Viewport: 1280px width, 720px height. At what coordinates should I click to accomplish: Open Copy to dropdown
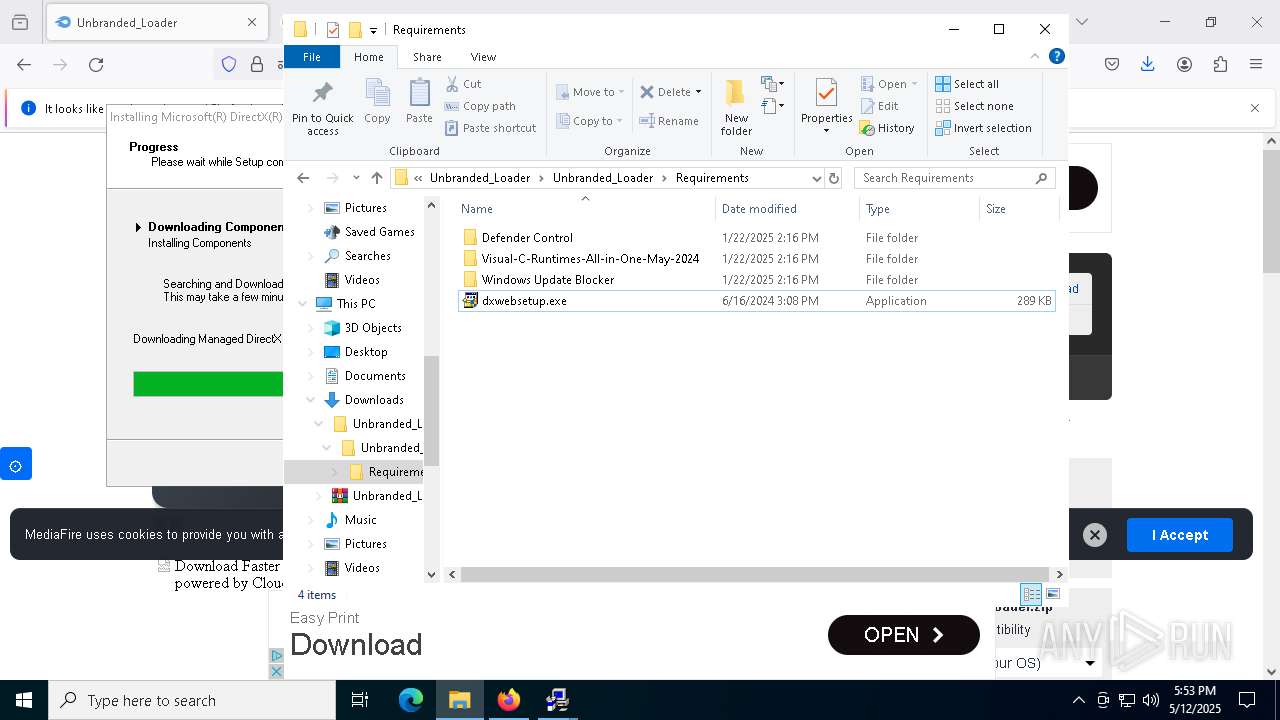point(590,121)
